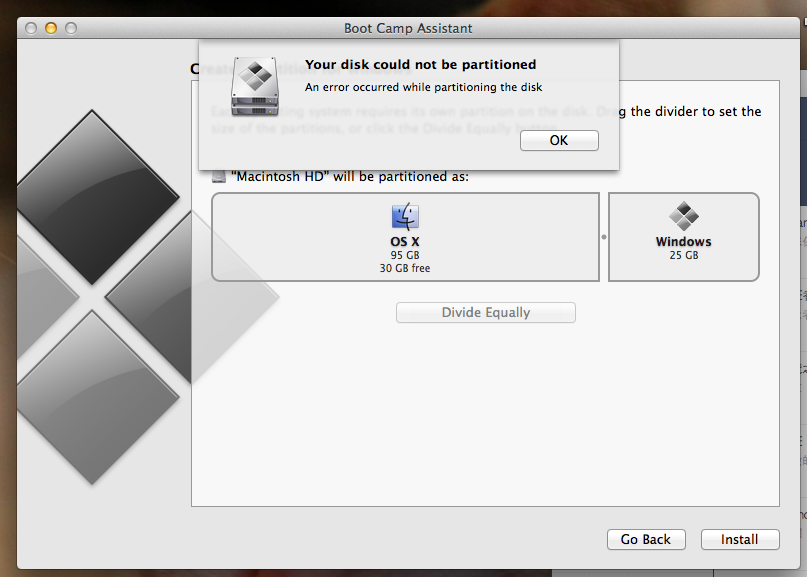Viewport: 807px width, 577px height.
Task: Select the OS X 95 GB partition box
Action: point(406,237)
